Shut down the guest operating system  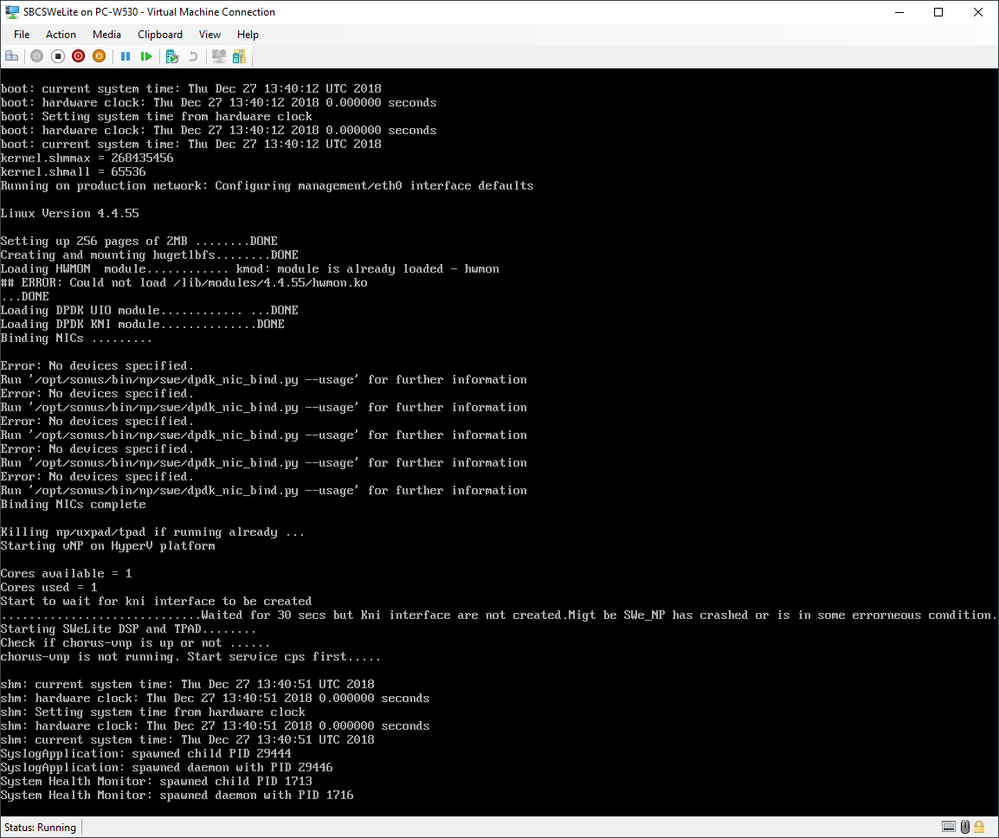pyautogui.click(x=78, y=56)
